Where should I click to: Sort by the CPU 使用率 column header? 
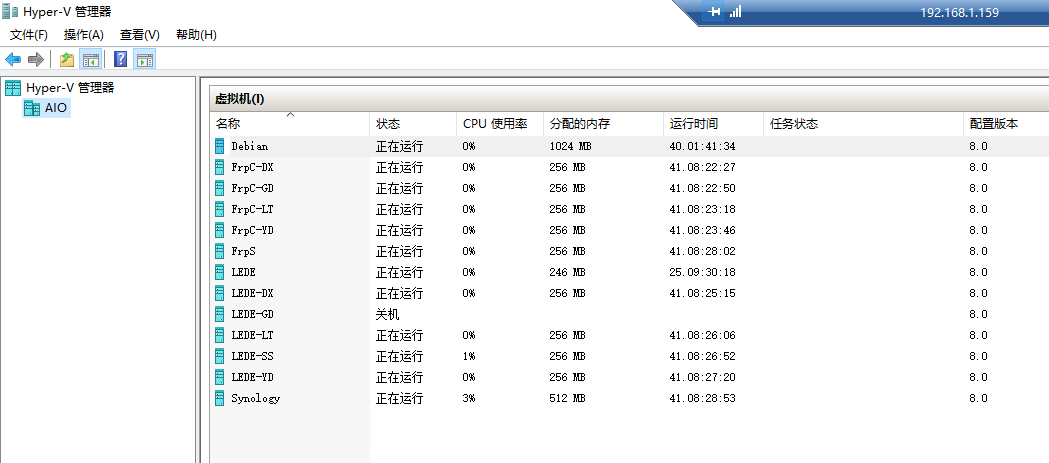500,124
